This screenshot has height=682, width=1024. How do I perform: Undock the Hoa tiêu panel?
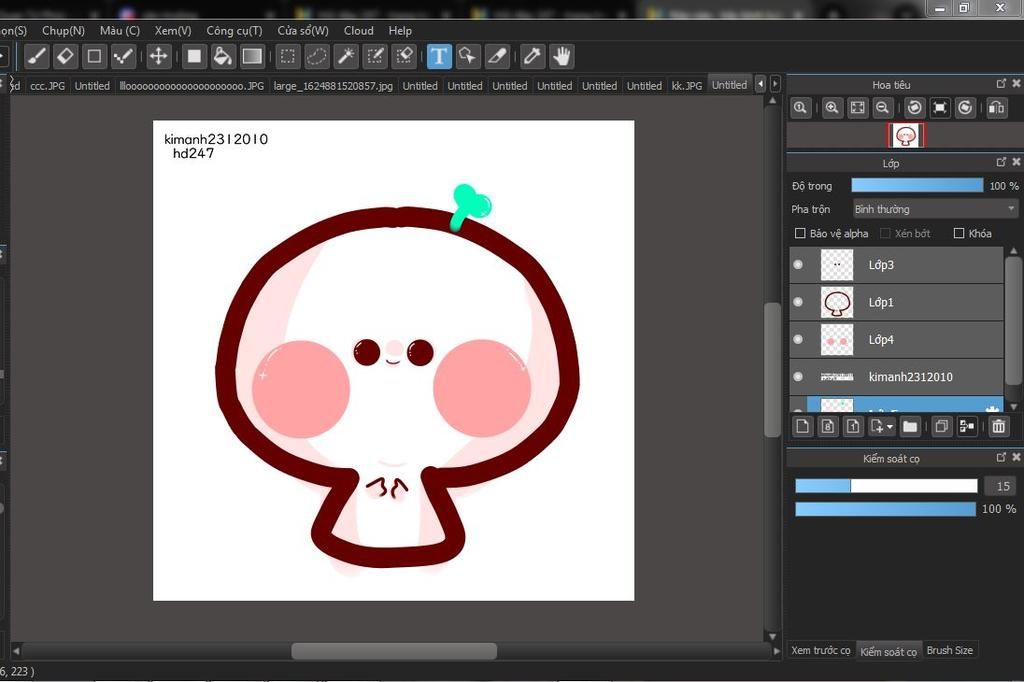(1001, 84)
